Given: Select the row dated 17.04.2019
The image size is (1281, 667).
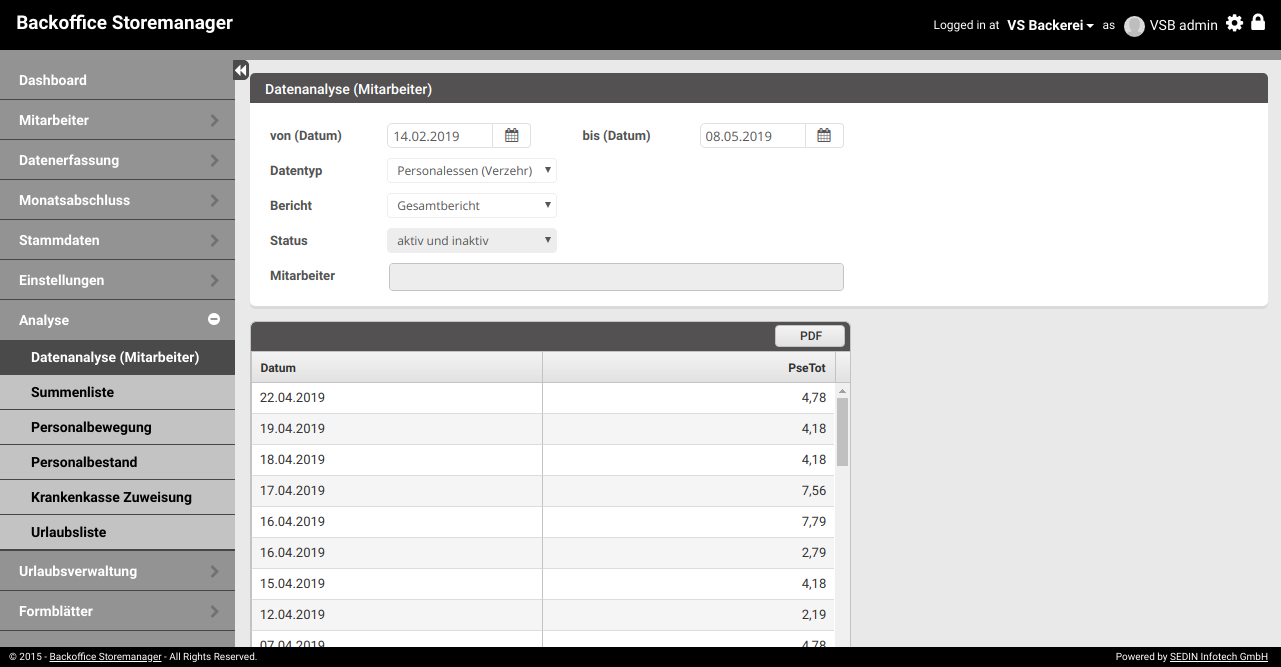Looking at the screenshot, I should (x=543, y=491).
